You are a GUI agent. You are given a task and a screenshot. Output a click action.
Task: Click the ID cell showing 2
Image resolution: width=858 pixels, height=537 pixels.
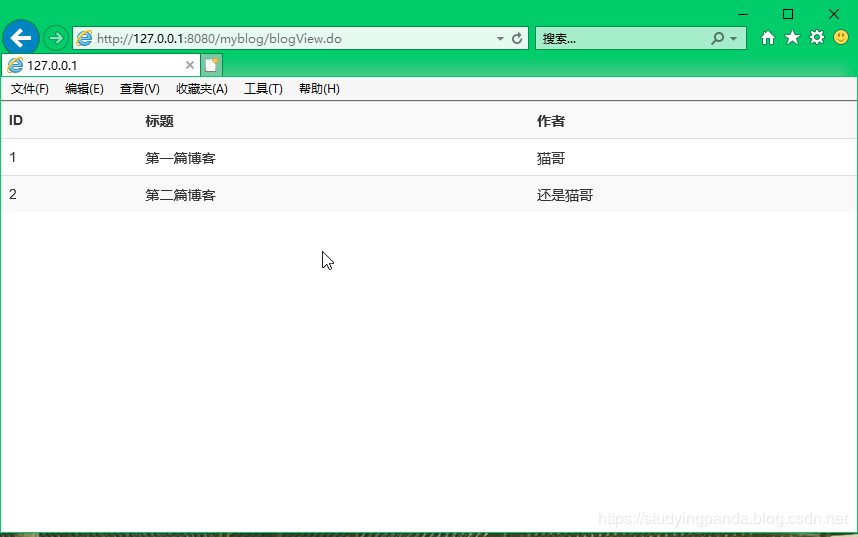[x=13, y=194]
